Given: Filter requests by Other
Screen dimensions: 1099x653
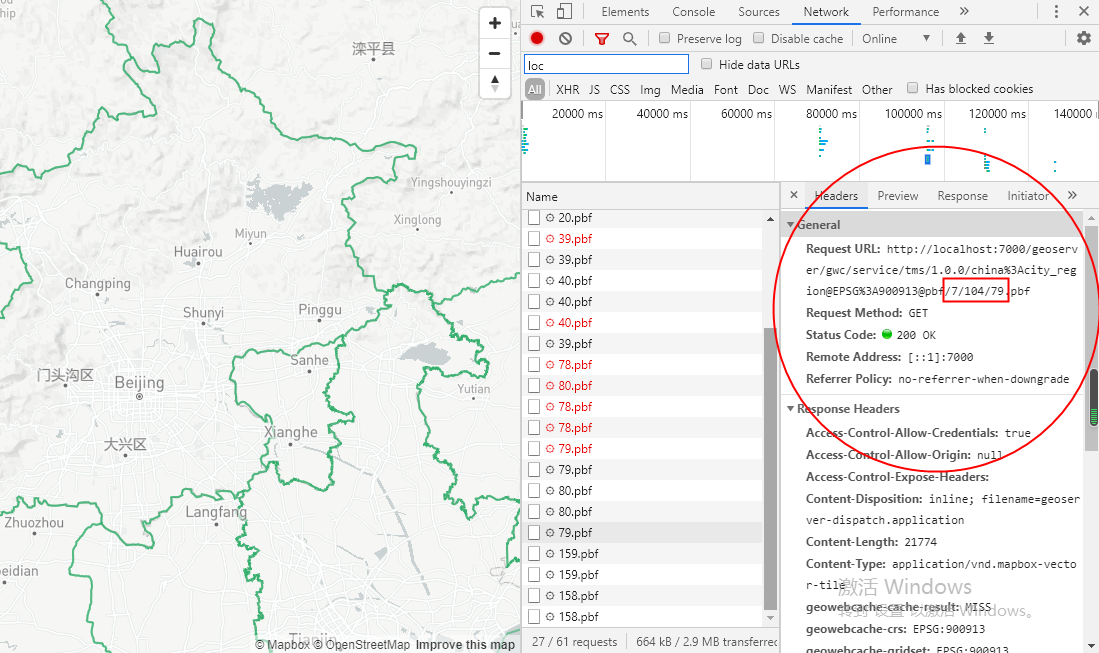Looking at the screenshot, I should point(877,90).
